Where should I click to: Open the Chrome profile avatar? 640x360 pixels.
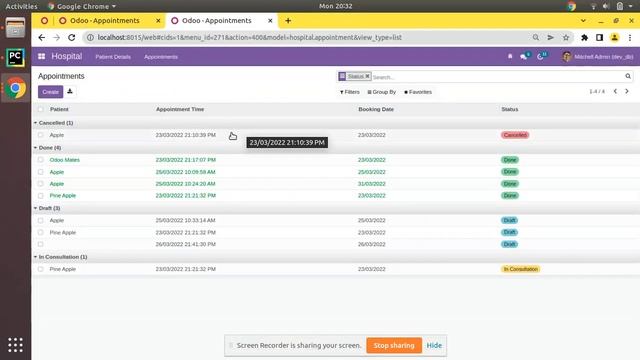[614, 38]
